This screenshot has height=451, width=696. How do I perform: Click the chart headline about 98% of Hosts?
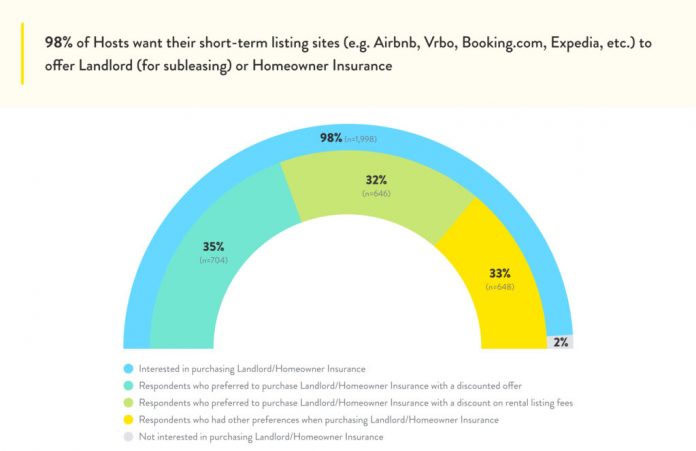point(348,54)
